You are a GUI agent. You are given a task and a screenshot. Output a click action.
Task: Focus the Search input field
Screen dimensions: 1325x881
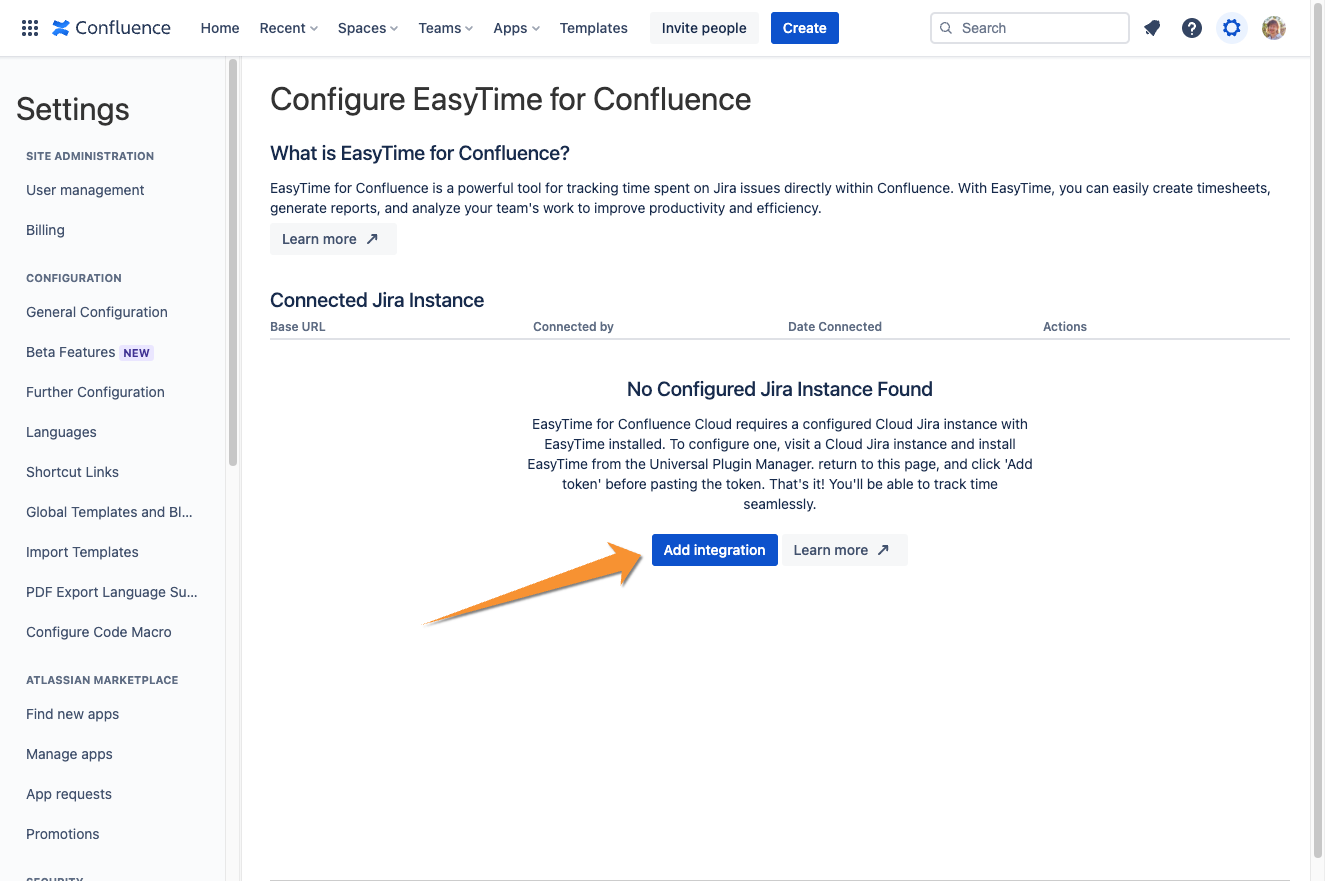tap(1030, 28)
